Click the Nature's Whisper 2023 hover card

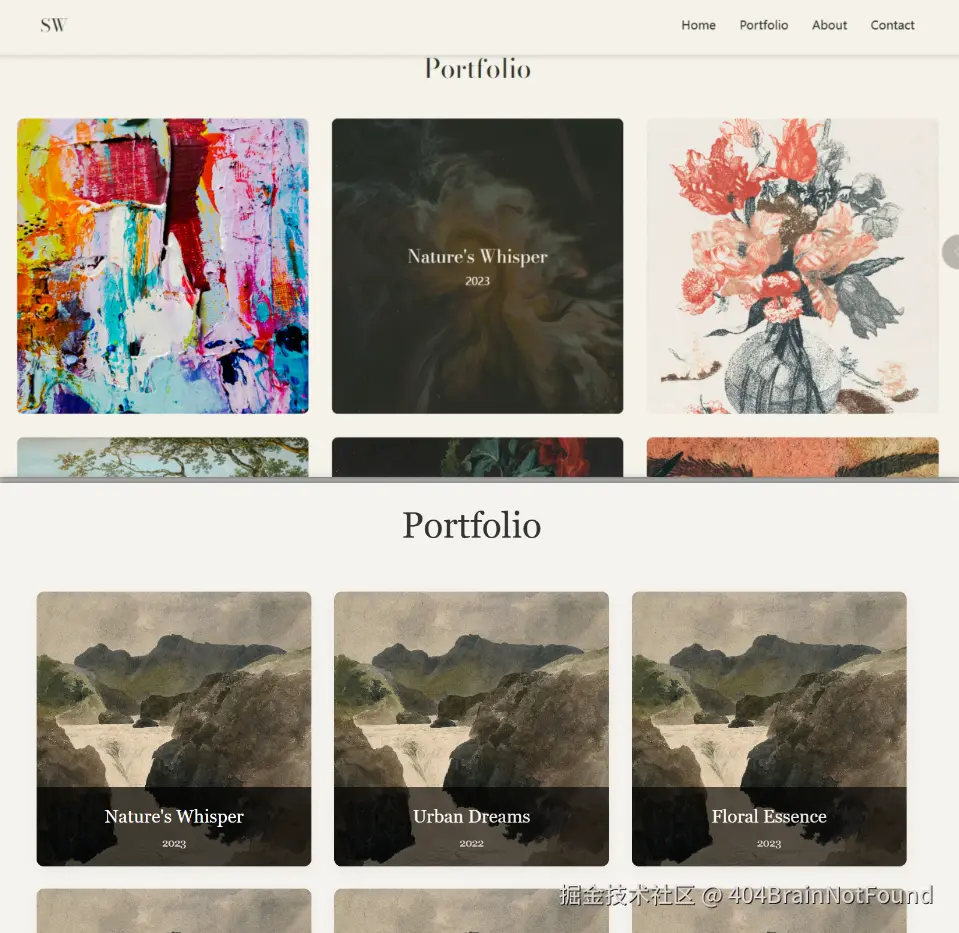pos(478,266)
